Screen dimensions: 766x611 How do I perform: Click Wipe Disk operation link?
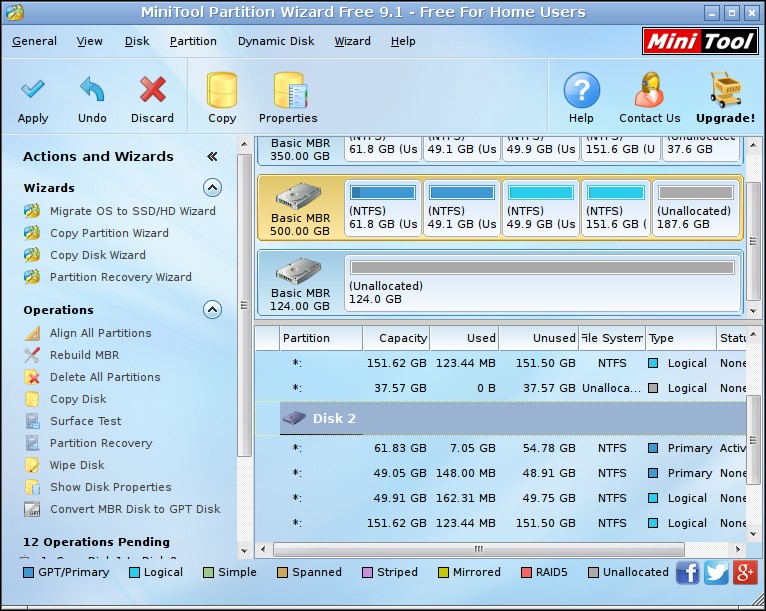77,465
